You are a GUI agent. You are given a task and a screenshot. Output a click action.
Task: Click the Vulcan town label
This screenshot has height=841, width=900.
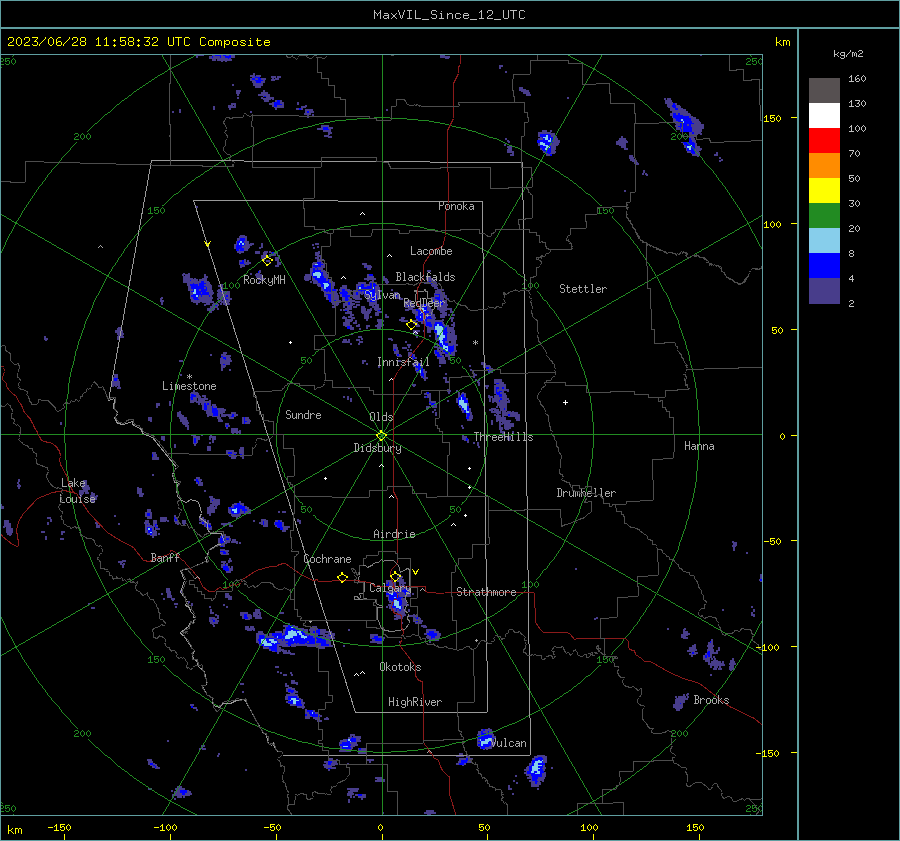point(509,743)
